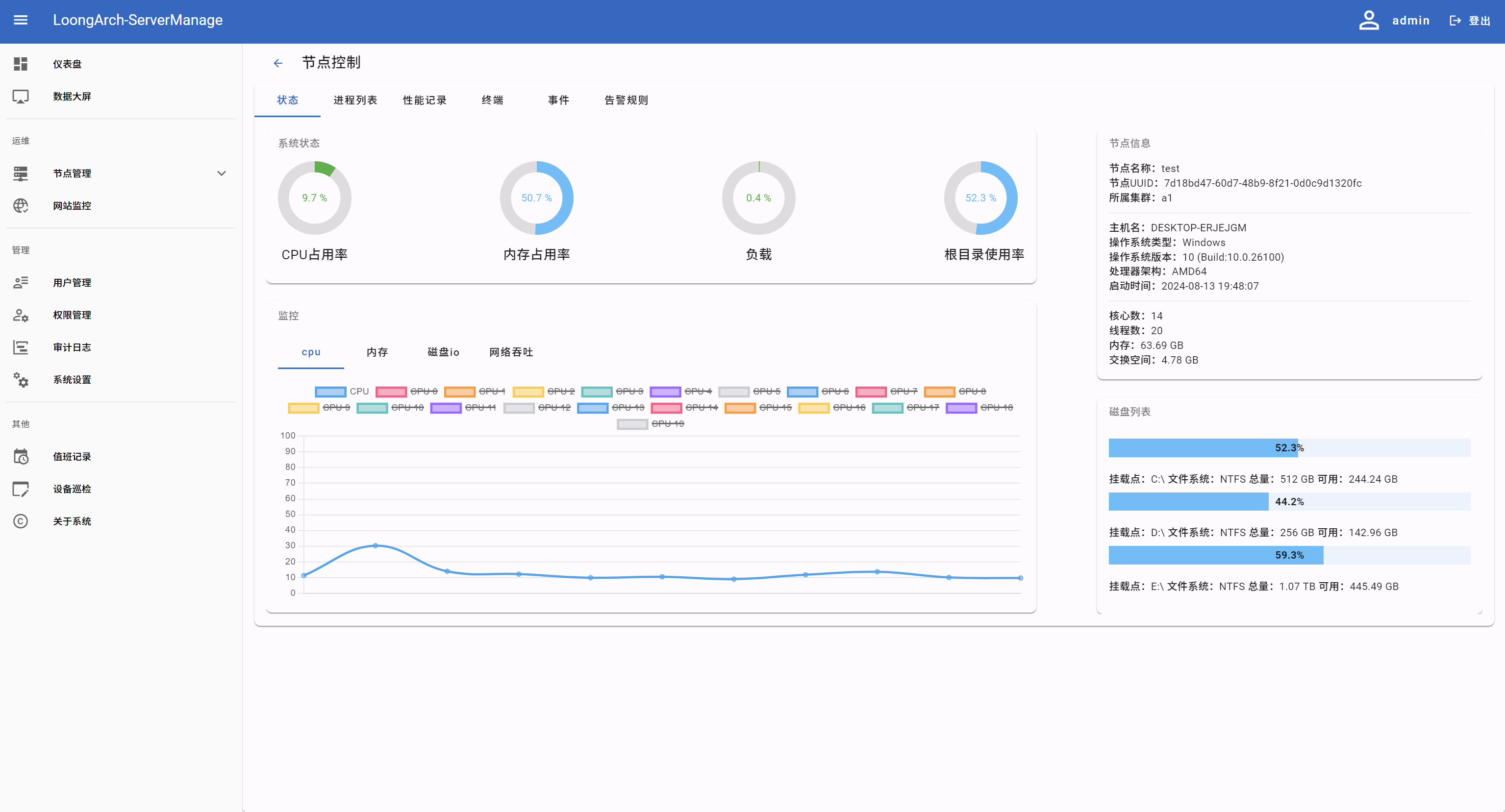Select the 磁盘io monitor tab
Viewport: 1505px width, 812px height.
(443, 352)
